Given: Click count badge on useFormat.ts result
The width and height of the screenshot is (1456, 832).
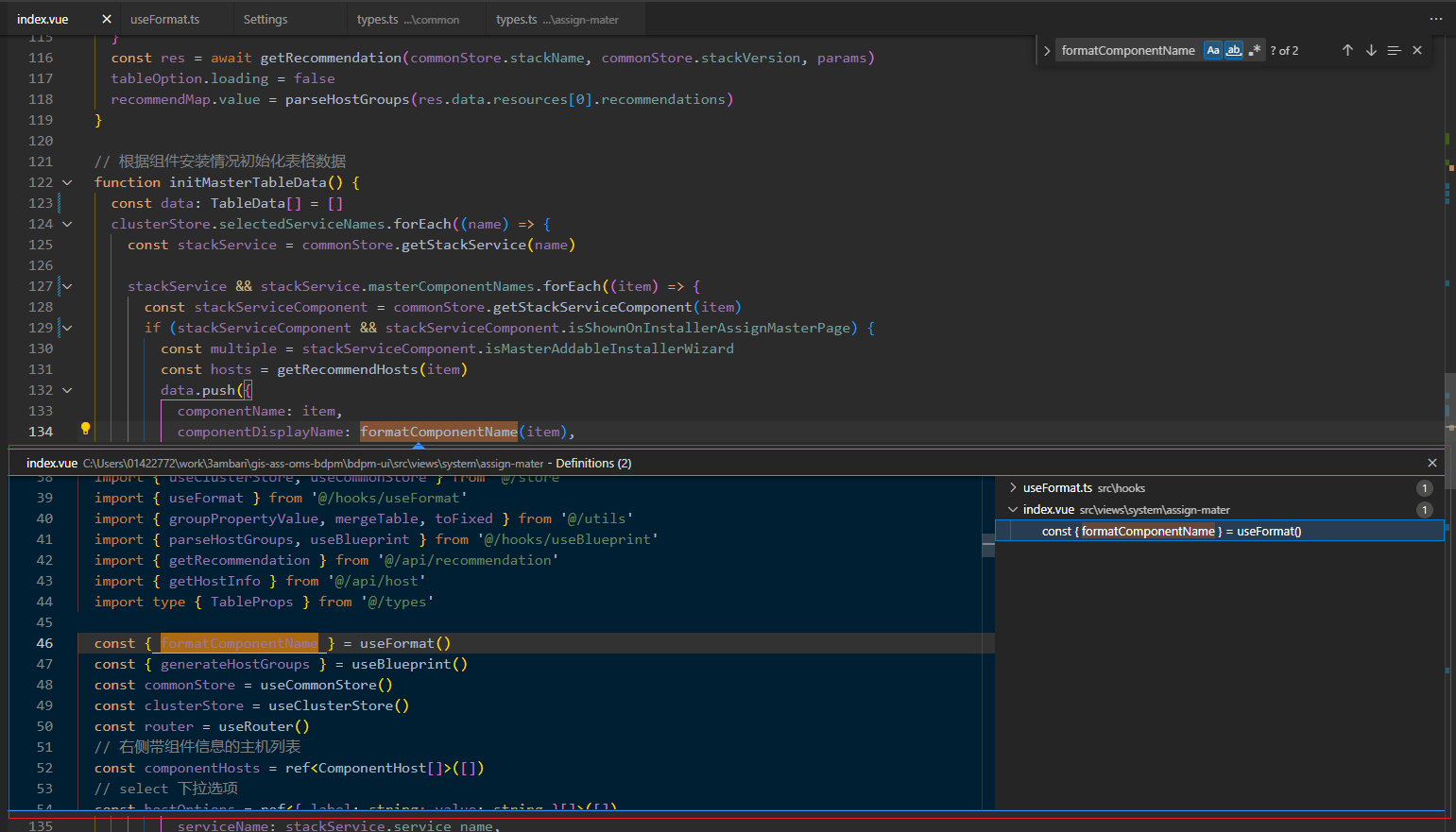Looking at the screenshot, I should point(1425,488).
